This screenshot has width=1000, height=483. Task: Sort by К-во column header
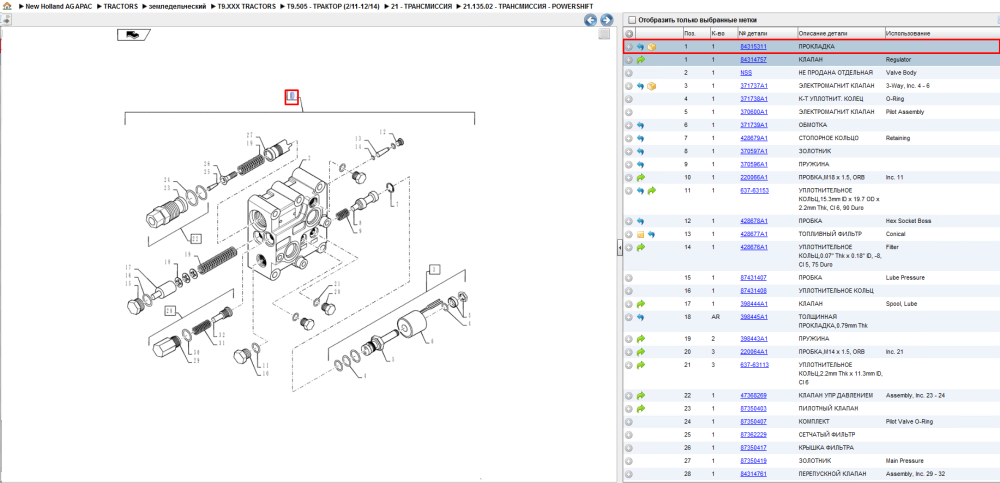(717, 33)
